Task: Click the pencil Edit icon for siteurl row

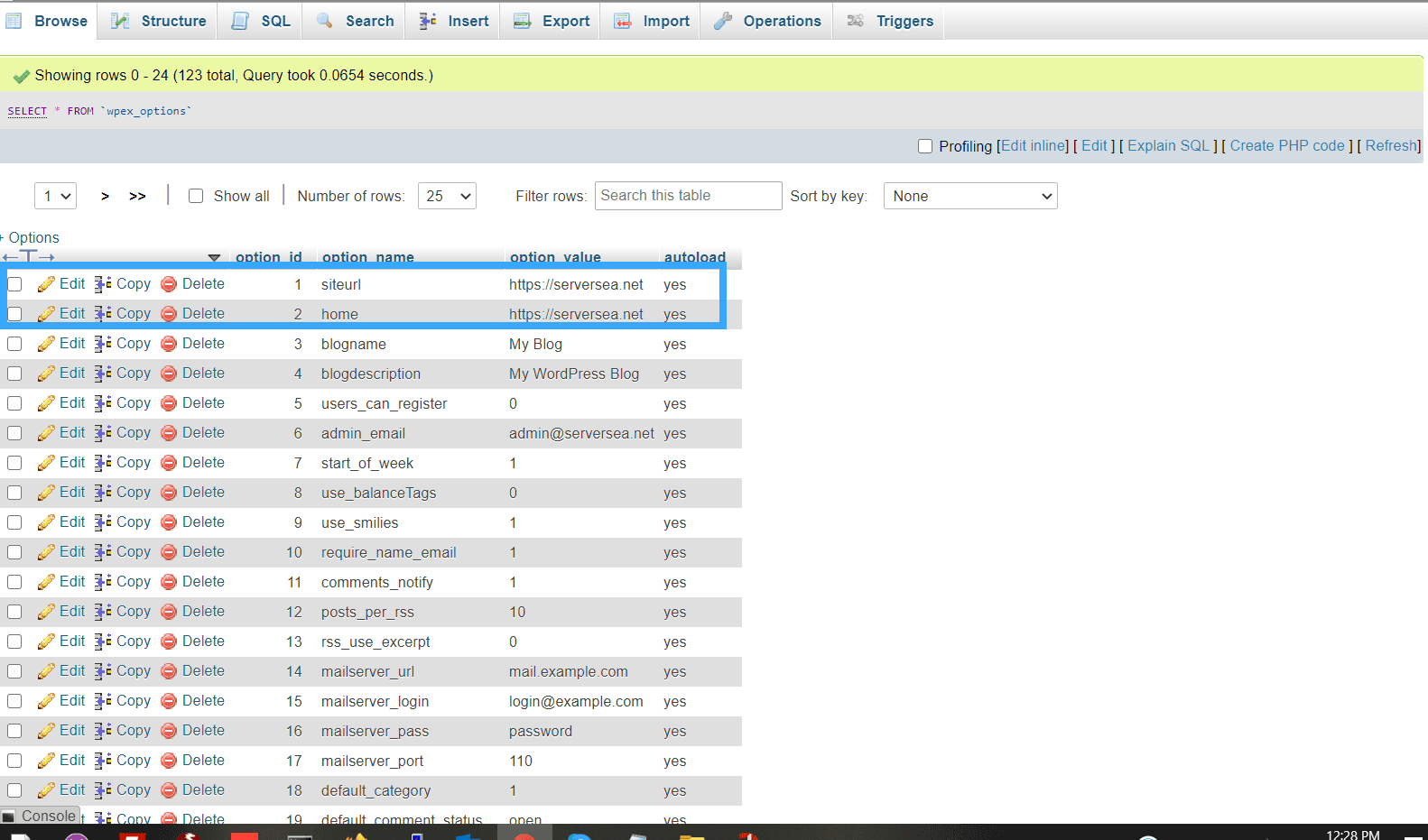Action: coord(46,284)
